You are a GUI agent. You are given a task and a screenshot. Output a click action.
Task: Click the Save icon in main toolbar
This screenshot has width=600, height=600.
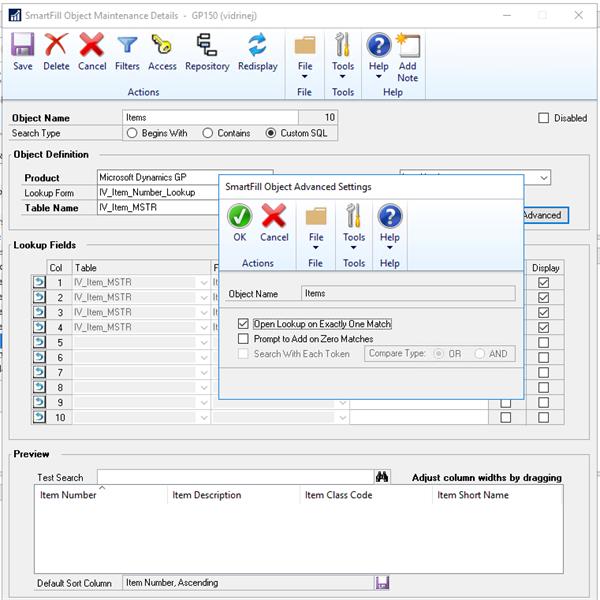click(x=23, y=52)
